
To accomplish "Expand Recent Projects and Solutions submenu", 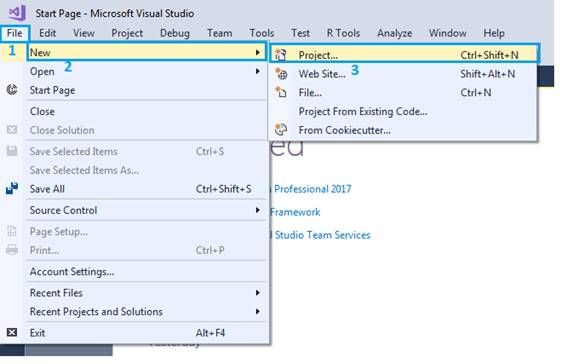I will (x=258, y=311).
